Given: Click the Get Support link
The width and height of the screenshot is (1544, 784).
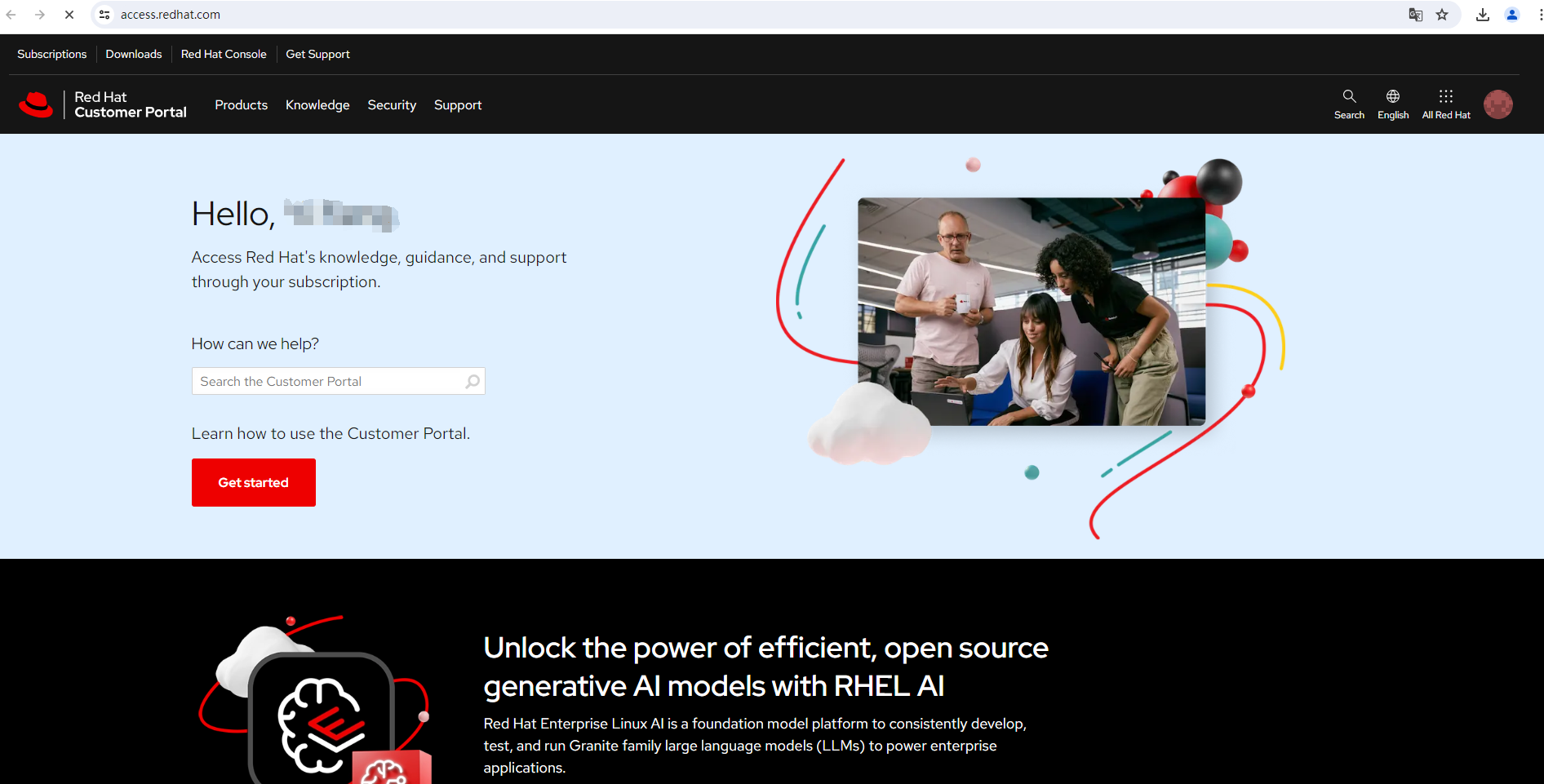Looking at the screenshot, I should [317, 54].
